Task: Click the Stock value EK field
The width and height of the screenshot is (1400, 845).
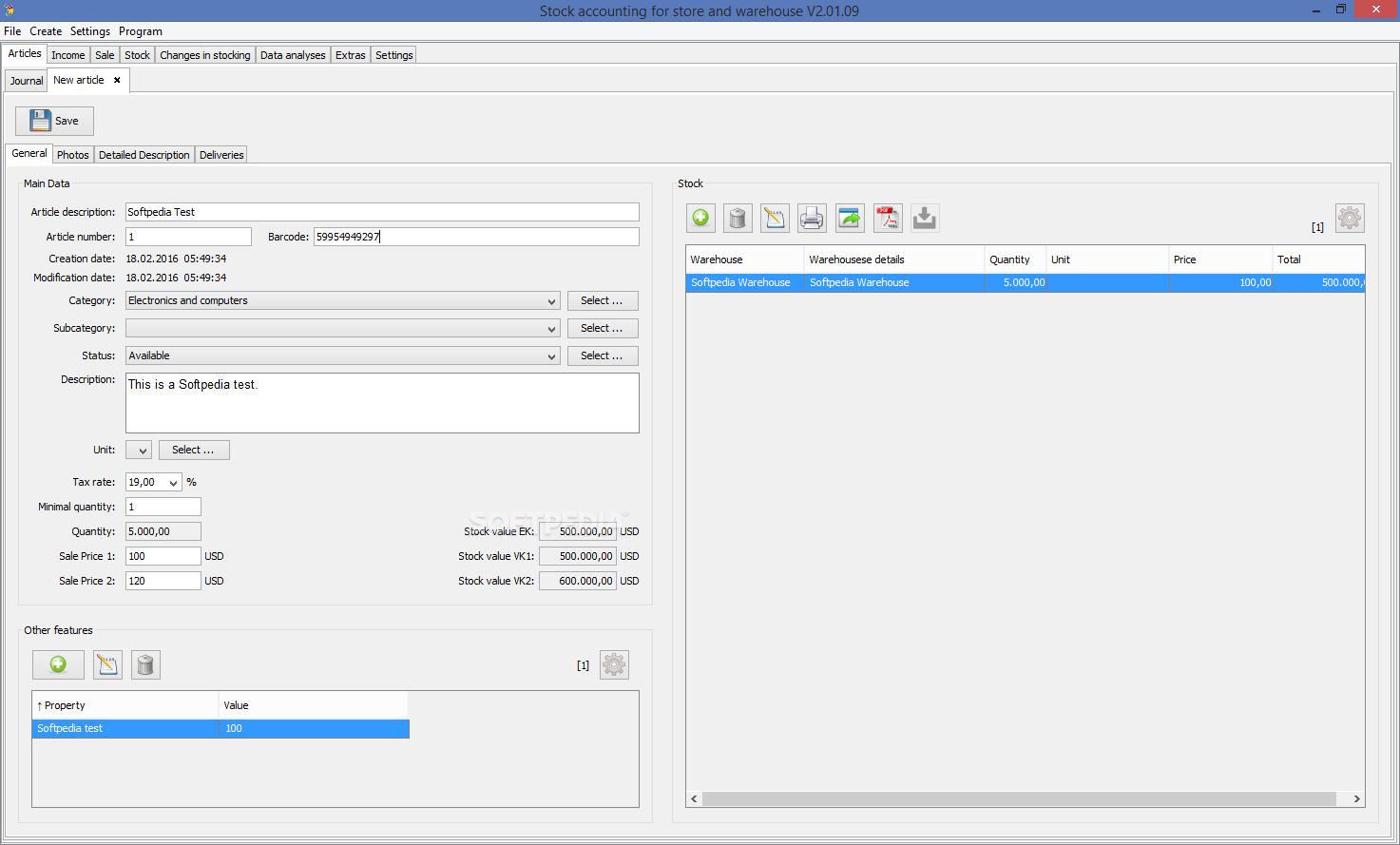Action: (x=578, y=531)
